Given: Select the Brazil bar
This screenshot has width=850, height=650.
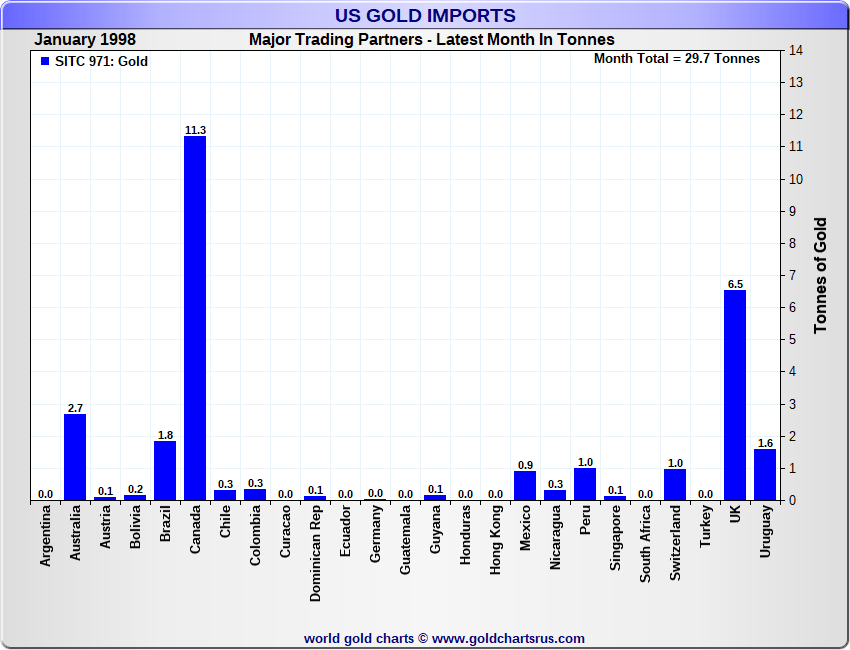Looking at the screenshot, I should (x=165, y=471).
